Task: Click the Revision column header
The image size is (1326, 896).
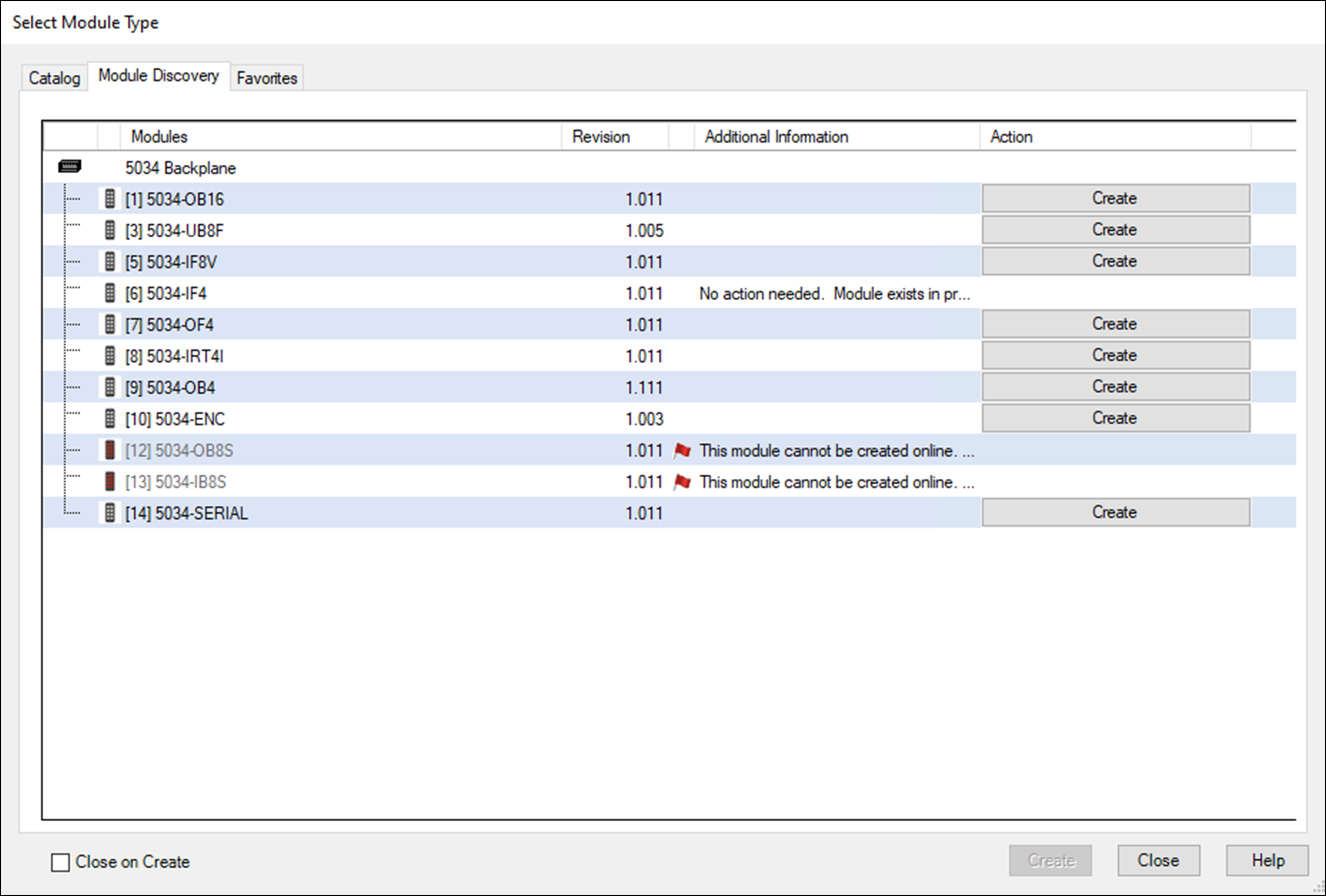Action: pyautogui.click(x=615, y=137)
